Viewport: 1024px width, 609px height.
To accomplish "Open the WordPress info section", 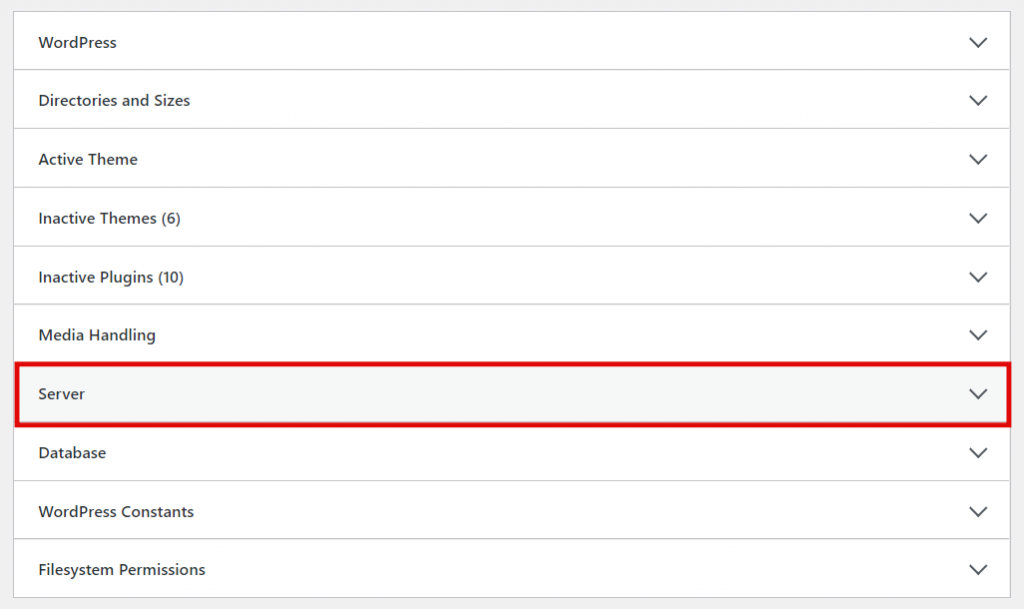I will tap(77, 42).
